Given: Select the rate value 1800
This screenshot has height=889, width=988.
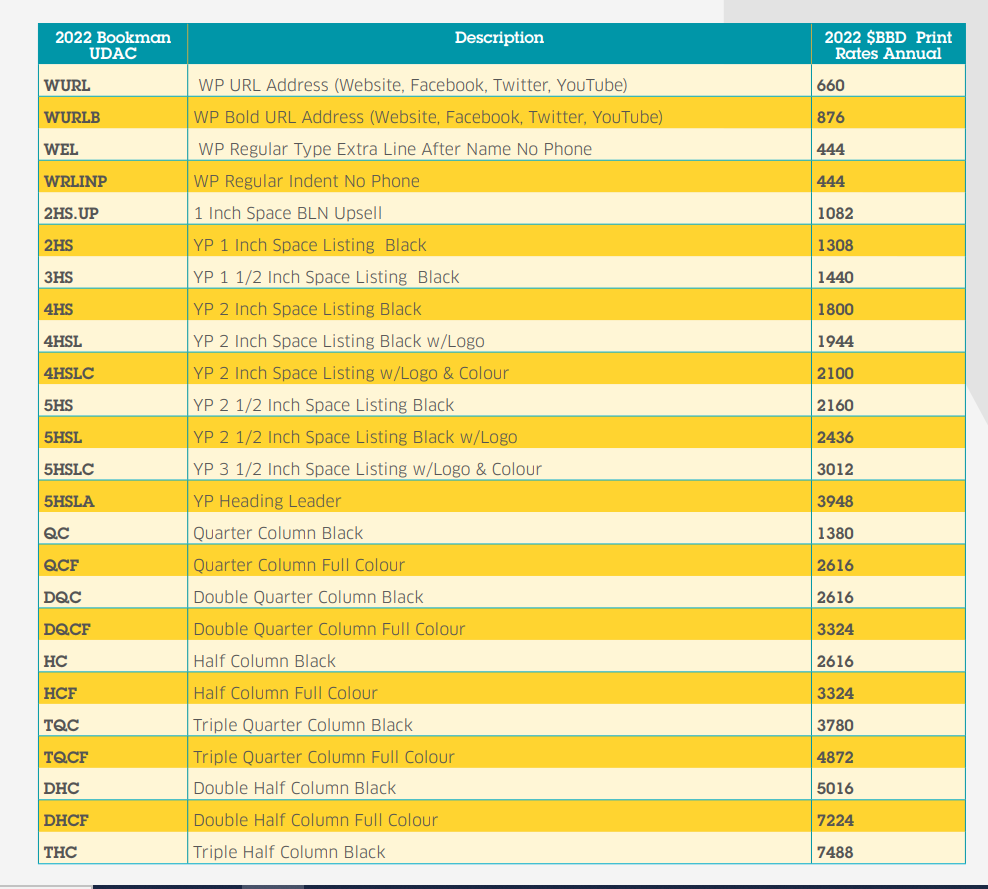Looking at the screenshot, I should pyautogui.click(x=835, y=309).
